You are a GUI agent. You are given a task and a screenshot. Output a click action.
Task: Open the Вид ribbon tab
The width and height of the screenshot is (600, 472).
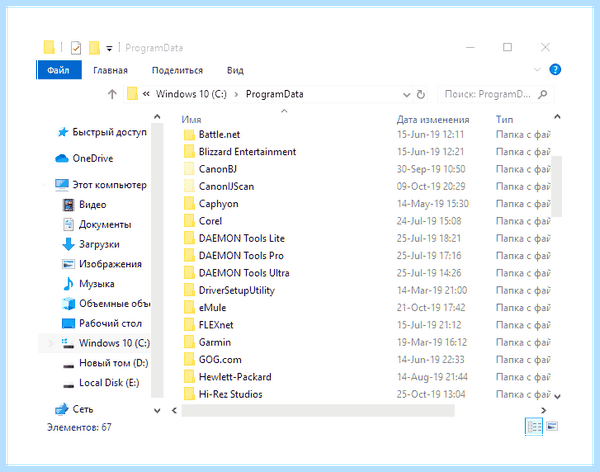coord(235,70)
